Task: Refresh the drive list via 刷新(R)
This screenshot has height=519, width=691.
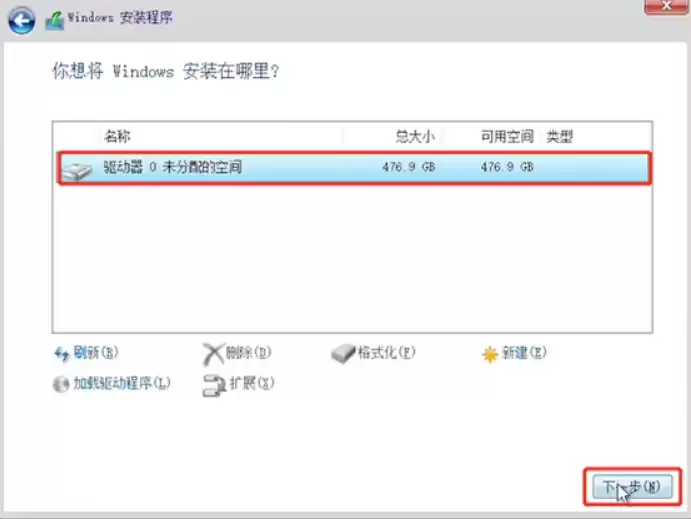Action: coord(96,352)
